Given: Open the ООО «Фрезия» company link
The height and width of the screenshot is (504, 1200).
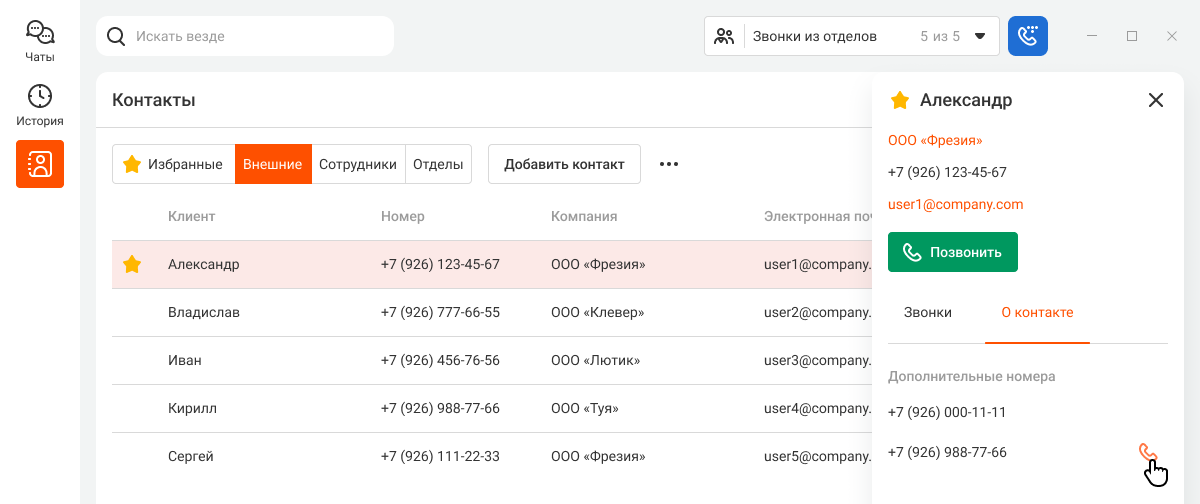Looking at the screenshot, I should coord(935,141).
